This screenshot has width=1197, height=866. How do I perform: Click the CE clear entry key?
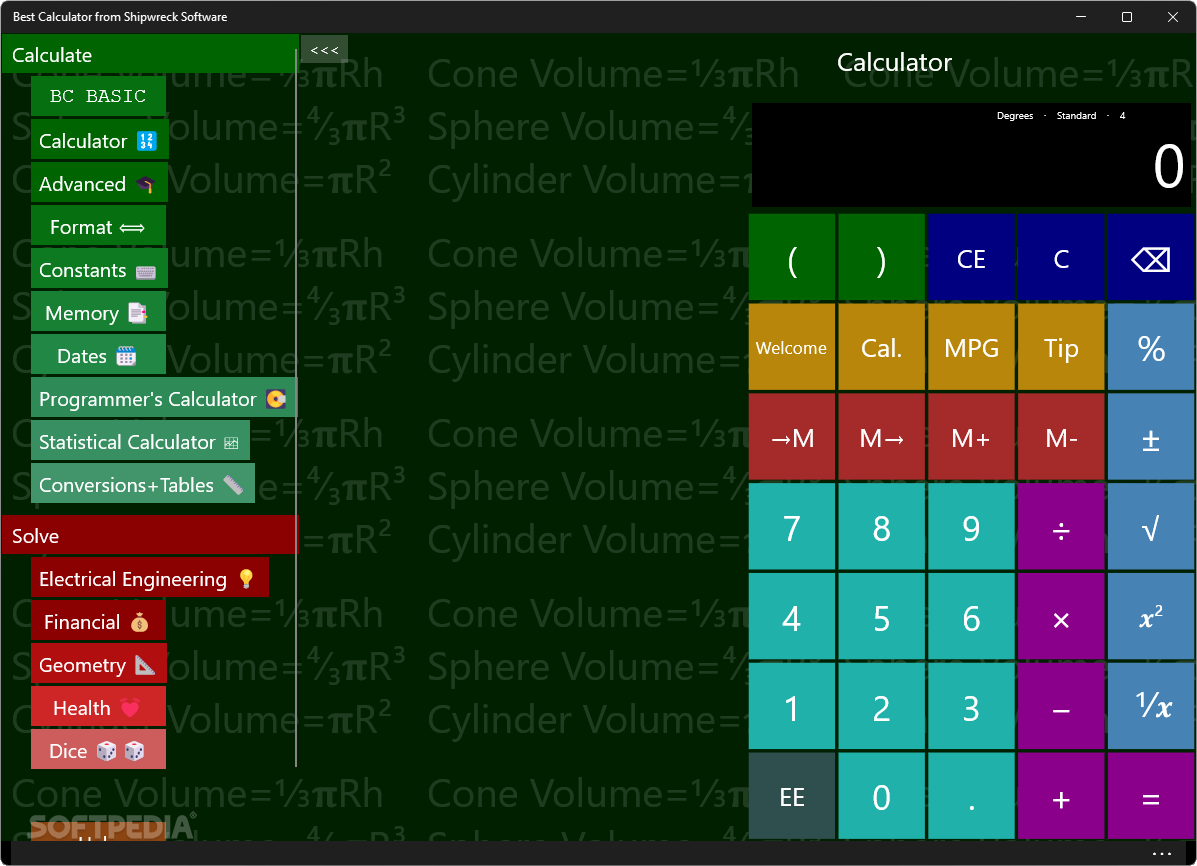point(971,257)
